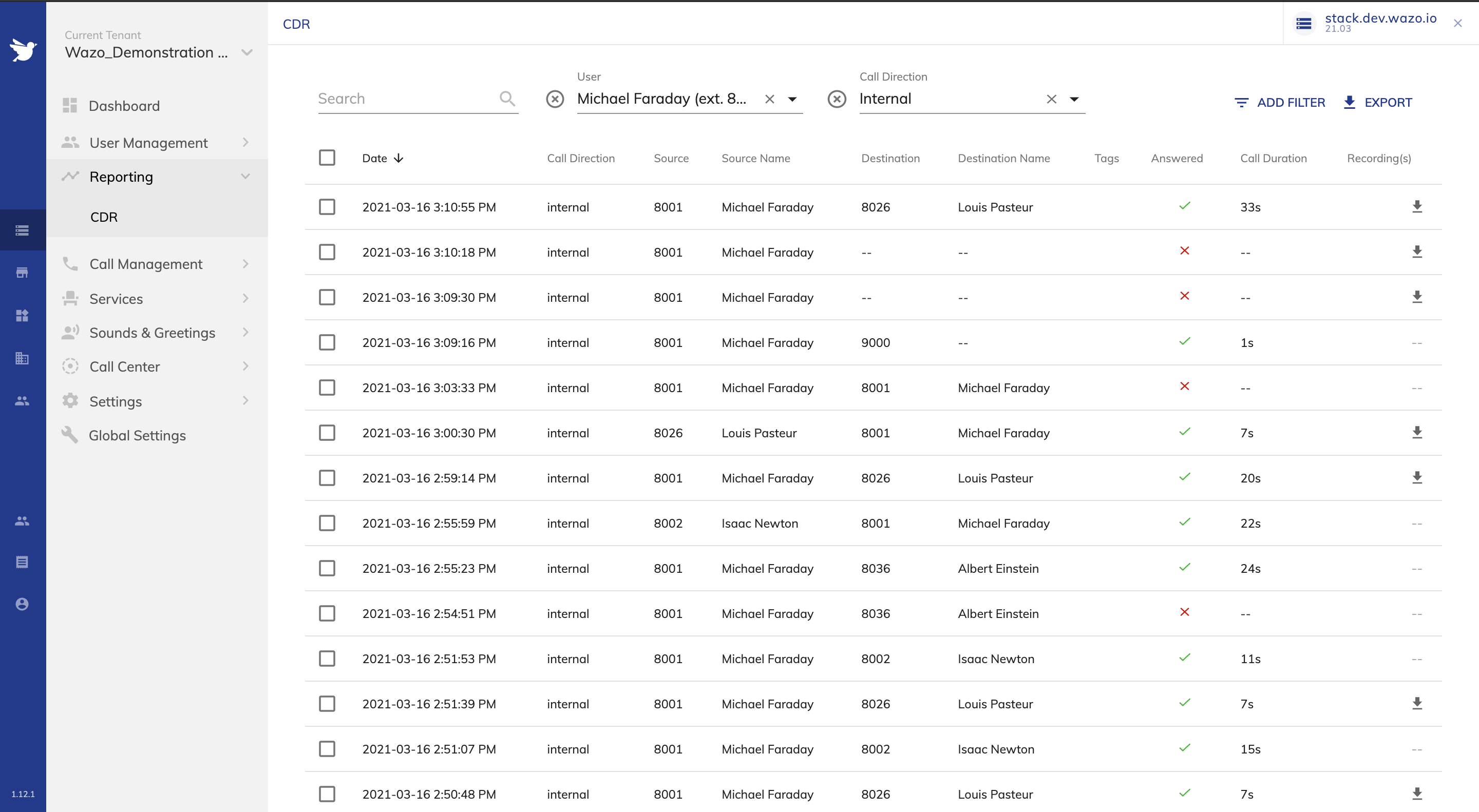
Task: Clear the Michael Faraday user selection
Action: coord(769,99)
